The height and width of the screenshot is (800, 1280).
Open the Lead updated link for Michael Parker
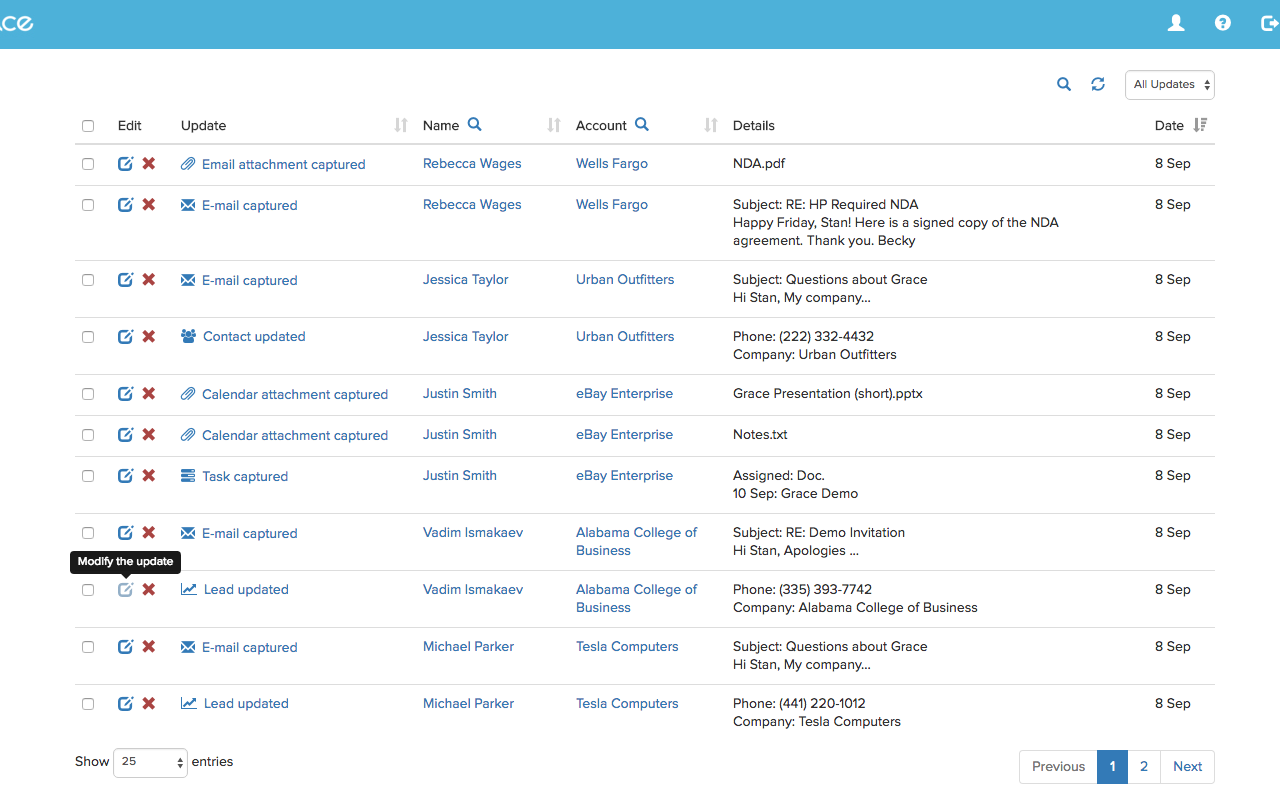coord(246,703)
